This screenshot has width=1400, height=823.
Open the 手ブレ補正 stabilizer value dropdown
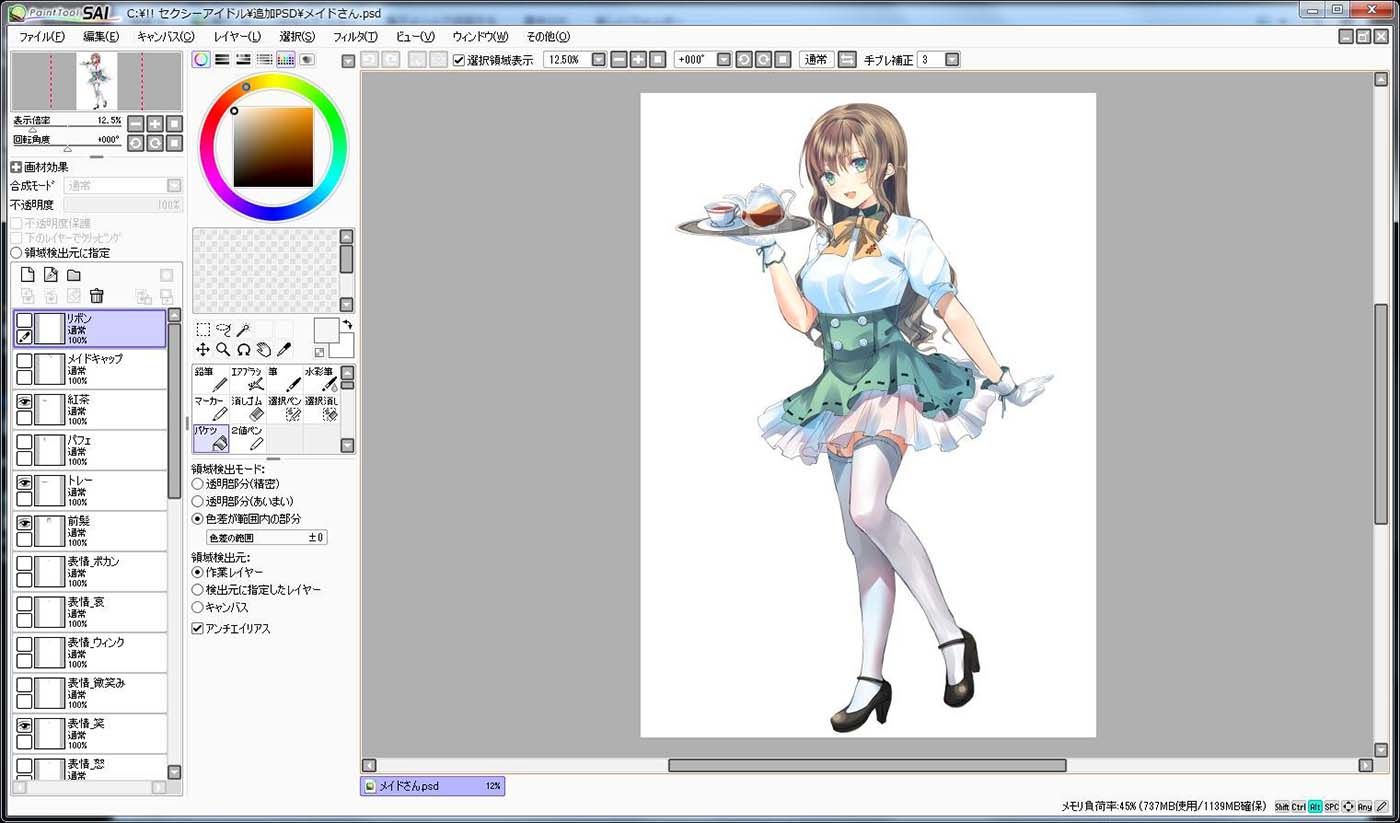click(952, 60)
